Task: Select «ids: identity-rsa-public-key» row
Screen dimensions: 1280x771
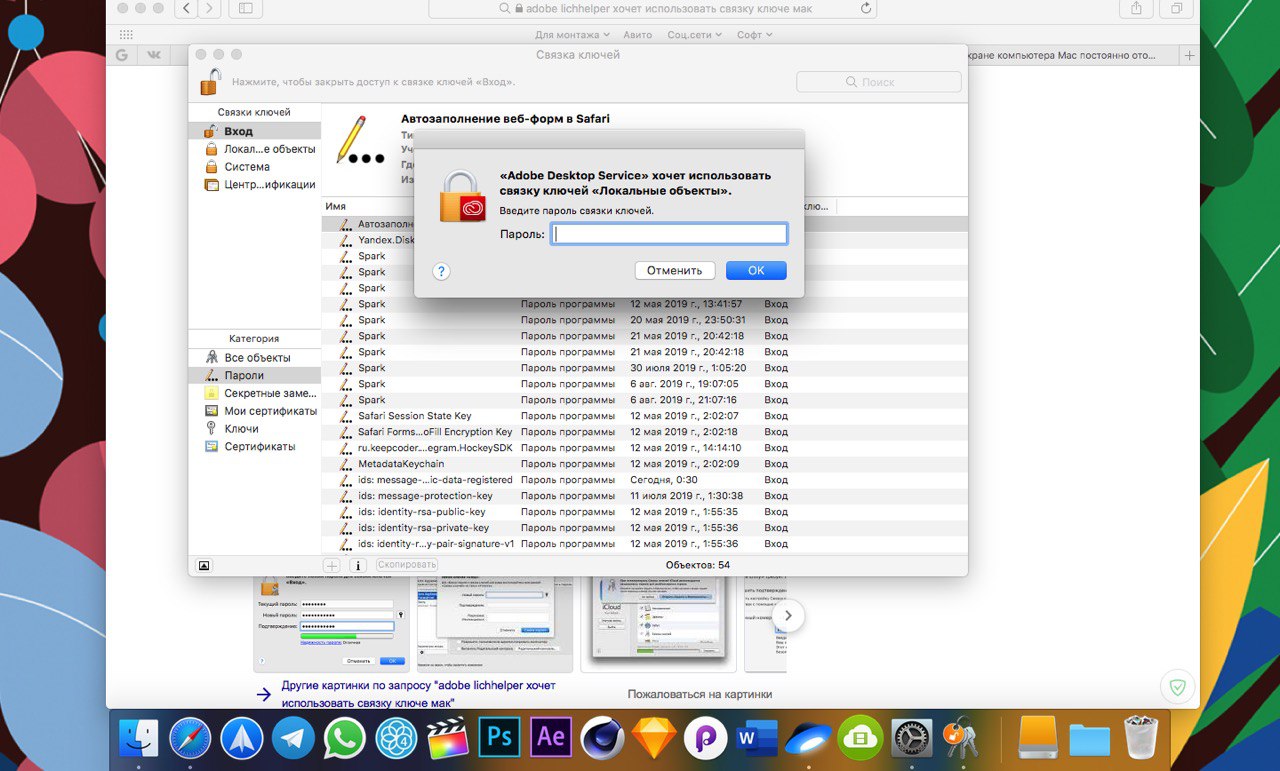Action: coord(645,512)
